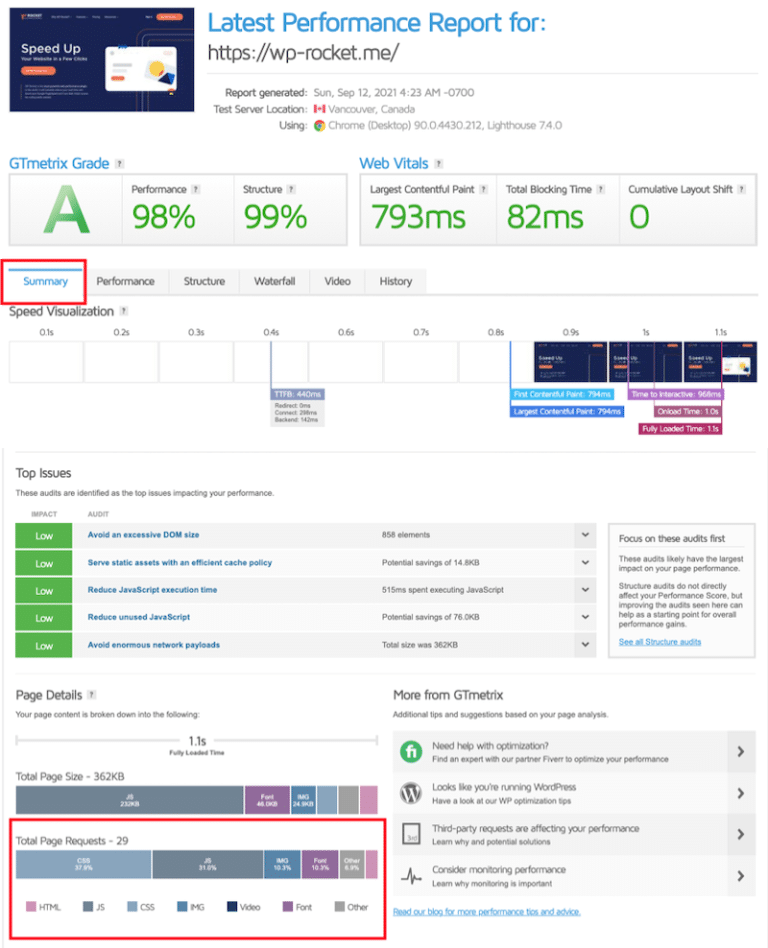Click the third-party requests icon
768x948 pixels.
(x=411, y=835)
